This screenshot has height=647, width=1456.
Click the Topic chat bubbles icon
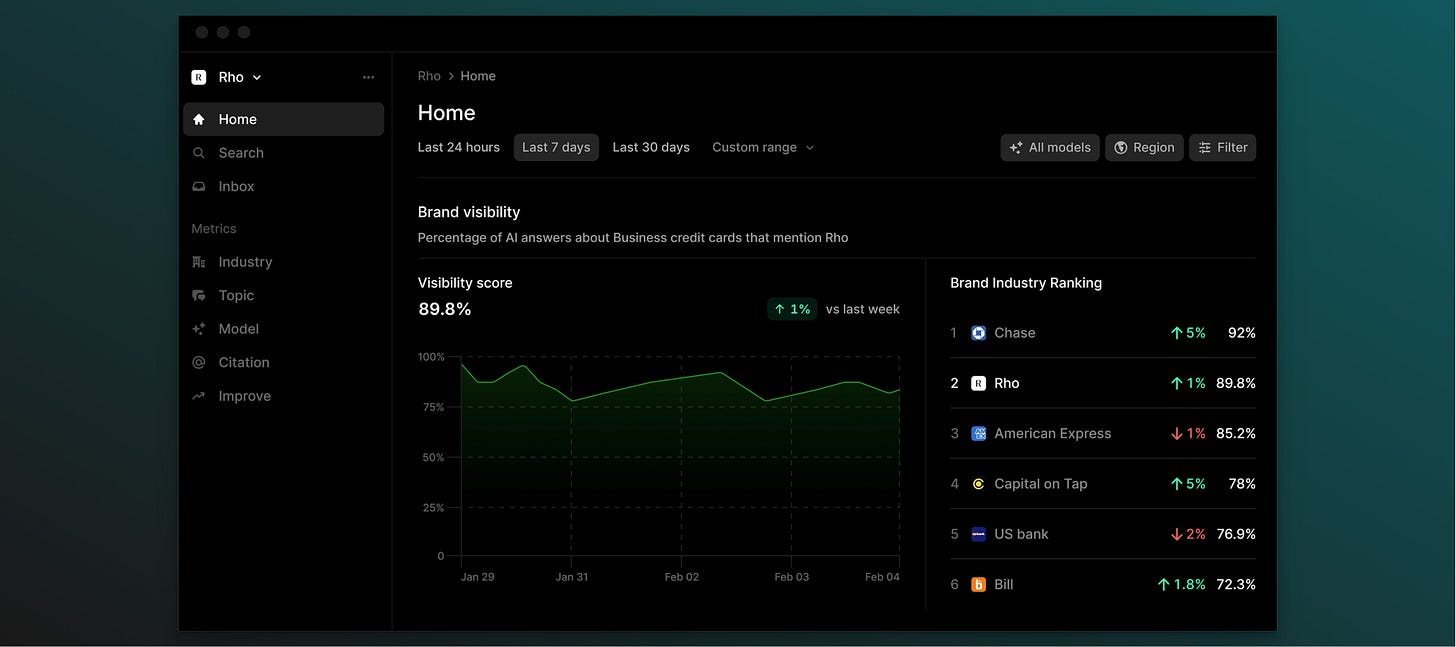click(199, 295)
